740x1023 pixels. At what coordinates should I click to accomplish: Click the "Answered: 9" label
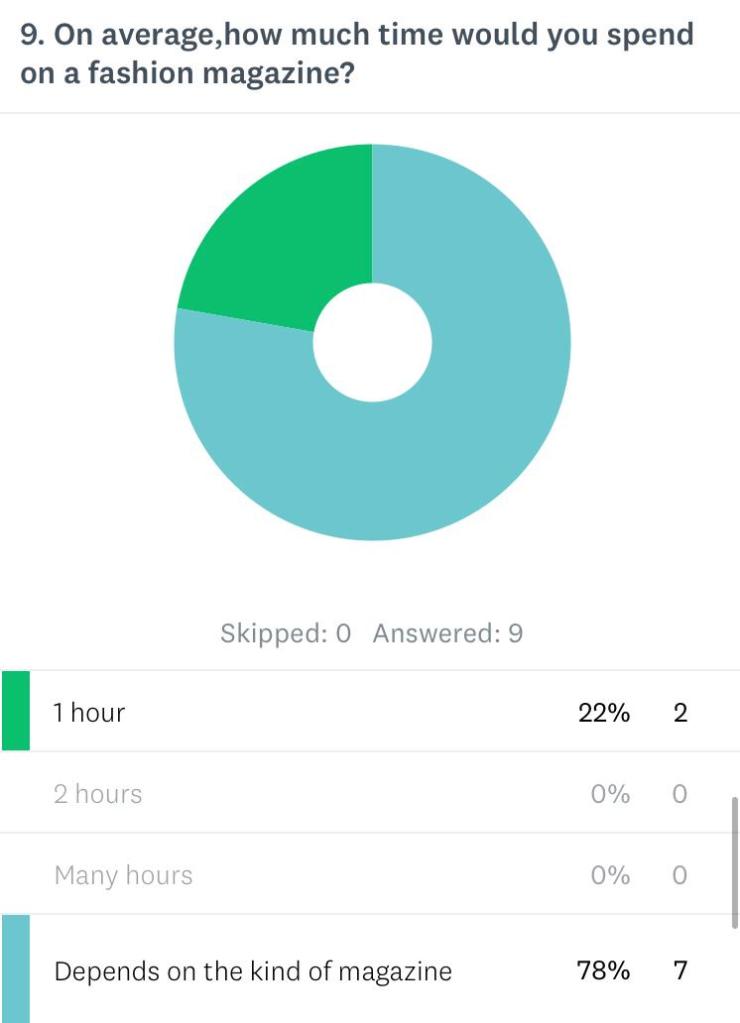tap(448, 633)
